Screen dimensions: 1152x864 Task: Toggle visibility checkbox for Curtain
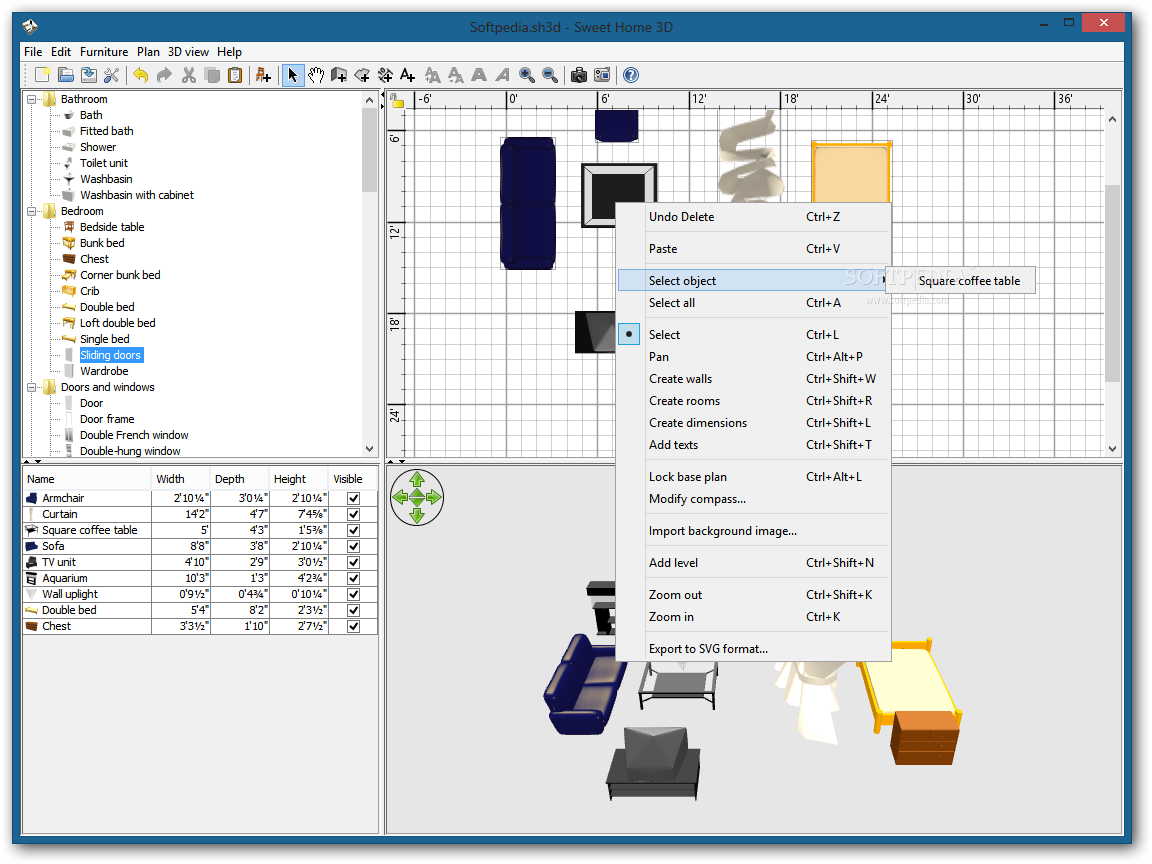[353, 514]
